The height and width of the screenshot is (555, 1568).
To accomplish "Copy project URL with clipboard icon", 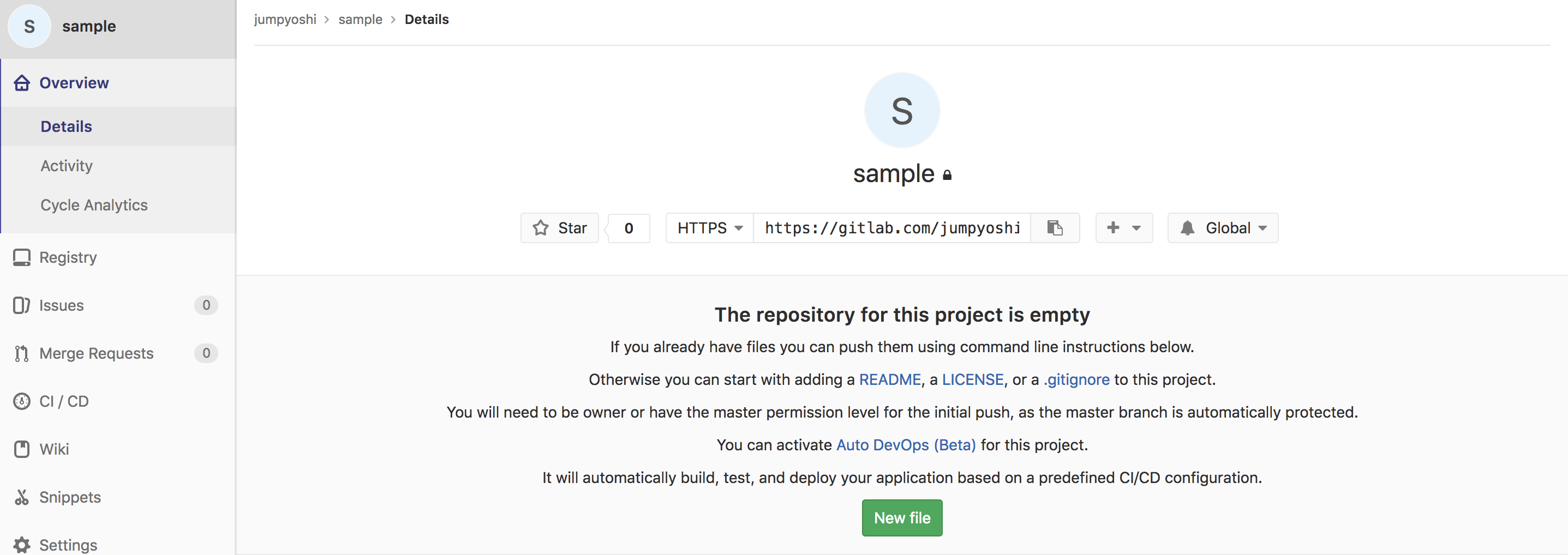I will pyautogui.click(x=1054, y=227).
